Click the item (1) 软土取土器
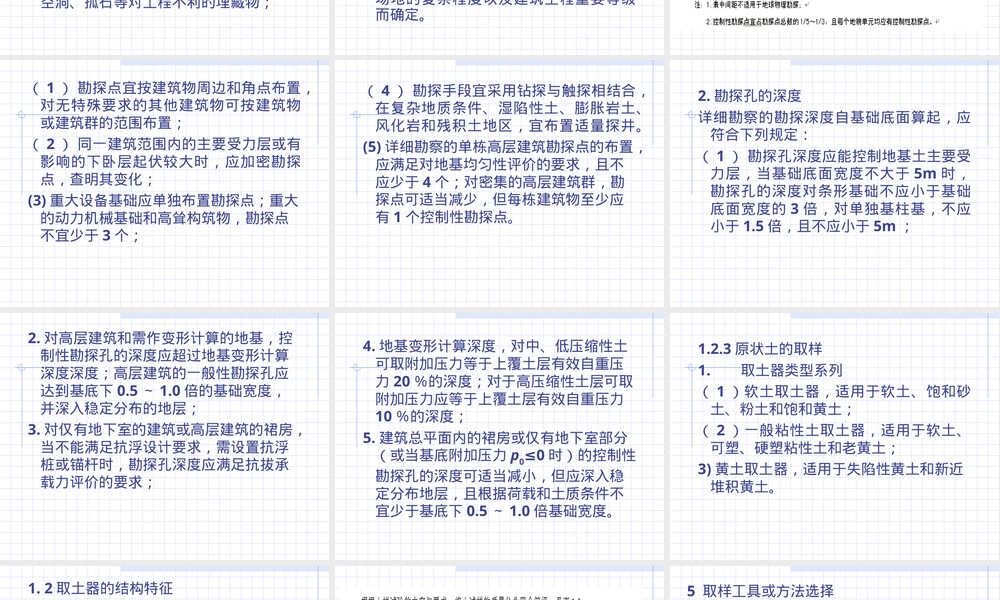The width and height of the screenshot is (1000, 600). pos(835,400)
